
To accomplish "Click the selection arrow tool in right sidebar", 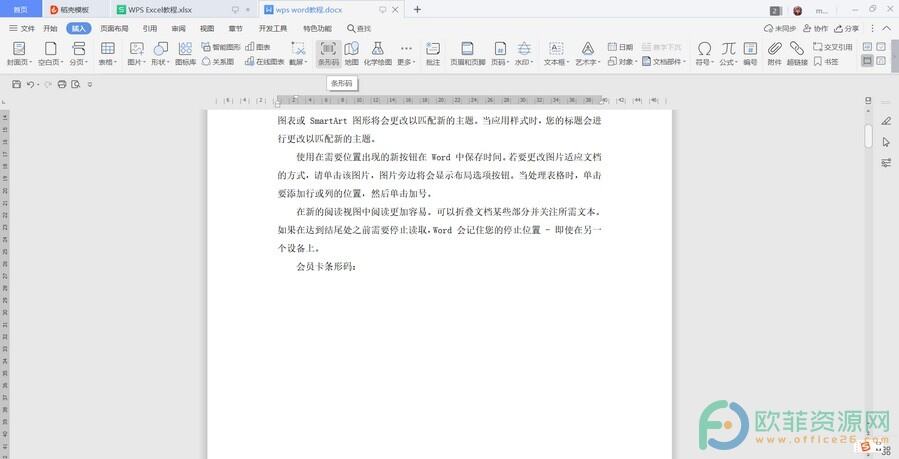I will click(886, 142).
